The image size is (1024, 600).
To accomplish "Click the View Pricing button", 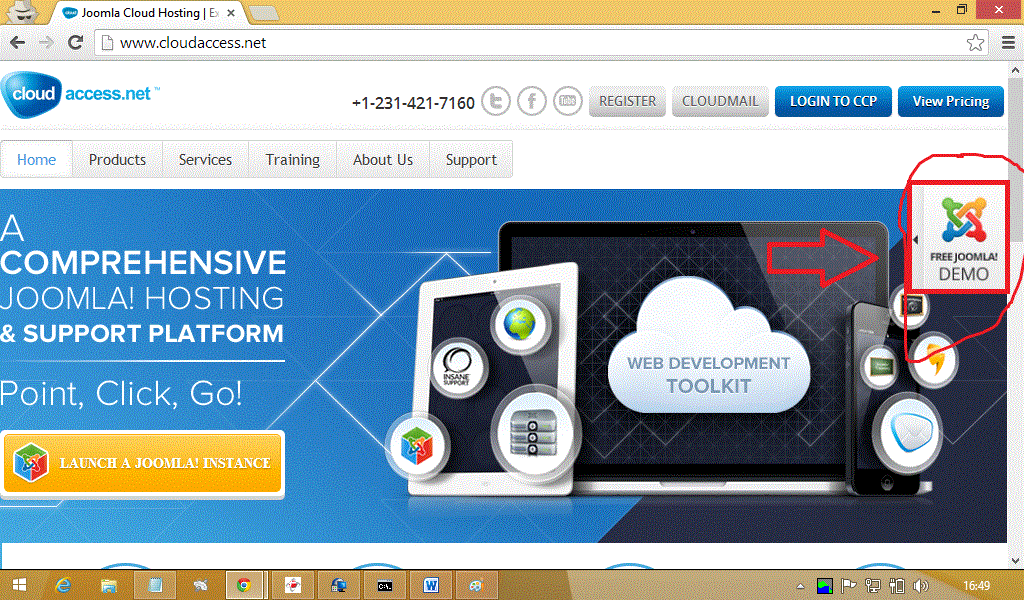I will (x=951, y=101).
